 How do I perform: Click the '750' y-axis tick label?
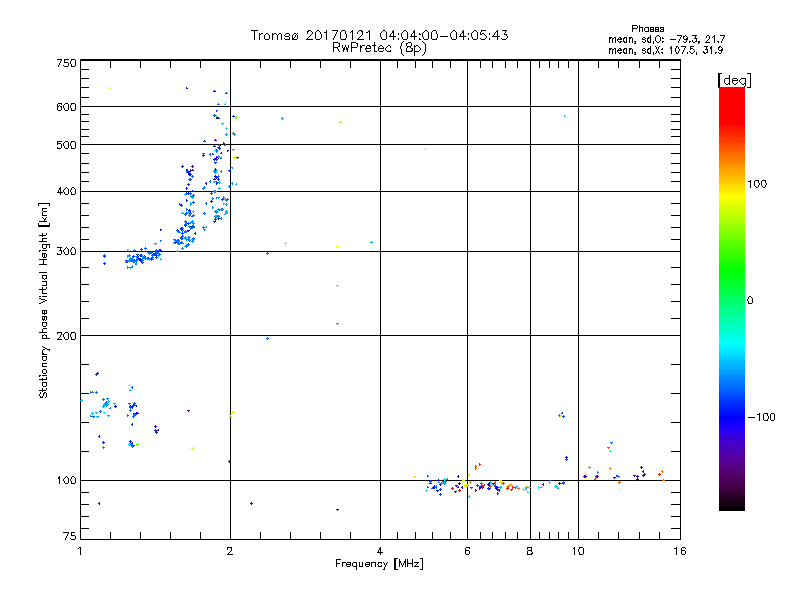(66, 63)
